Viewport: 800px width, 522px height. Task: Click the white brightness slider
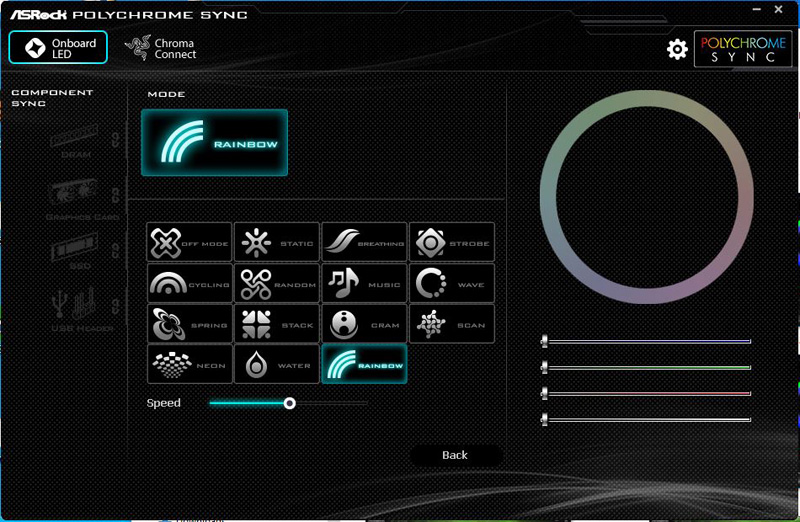tap(646, 419)
